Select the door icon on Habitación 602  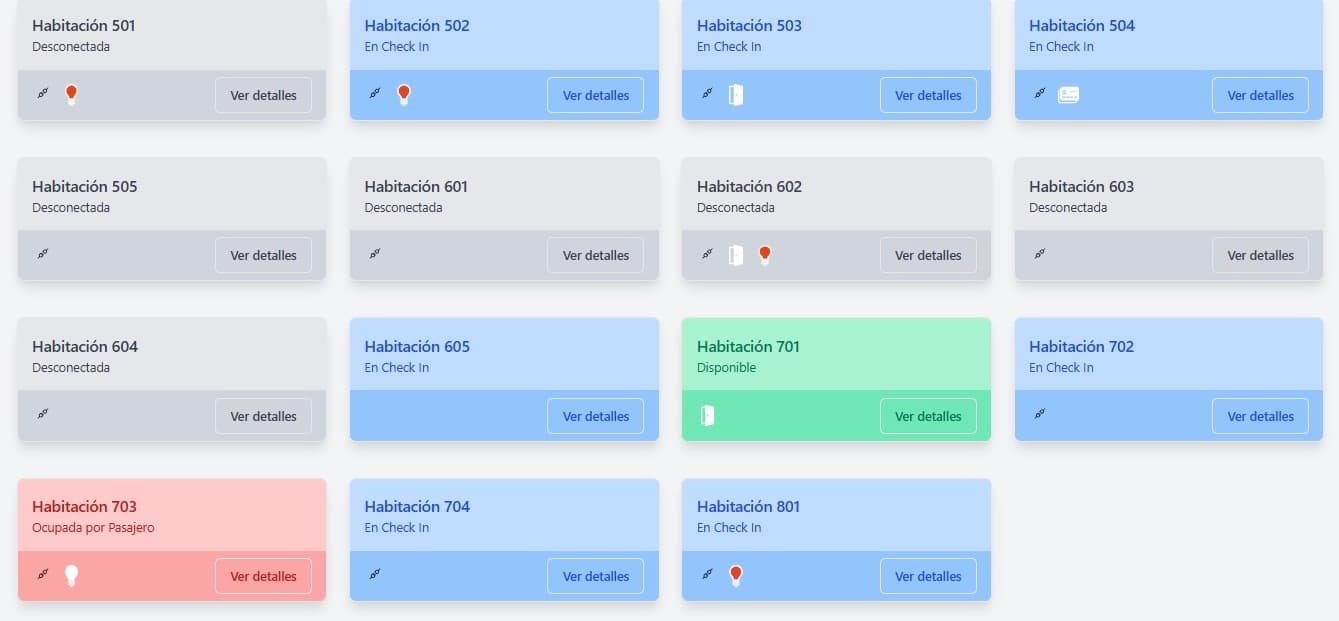(x=737, y=254)
